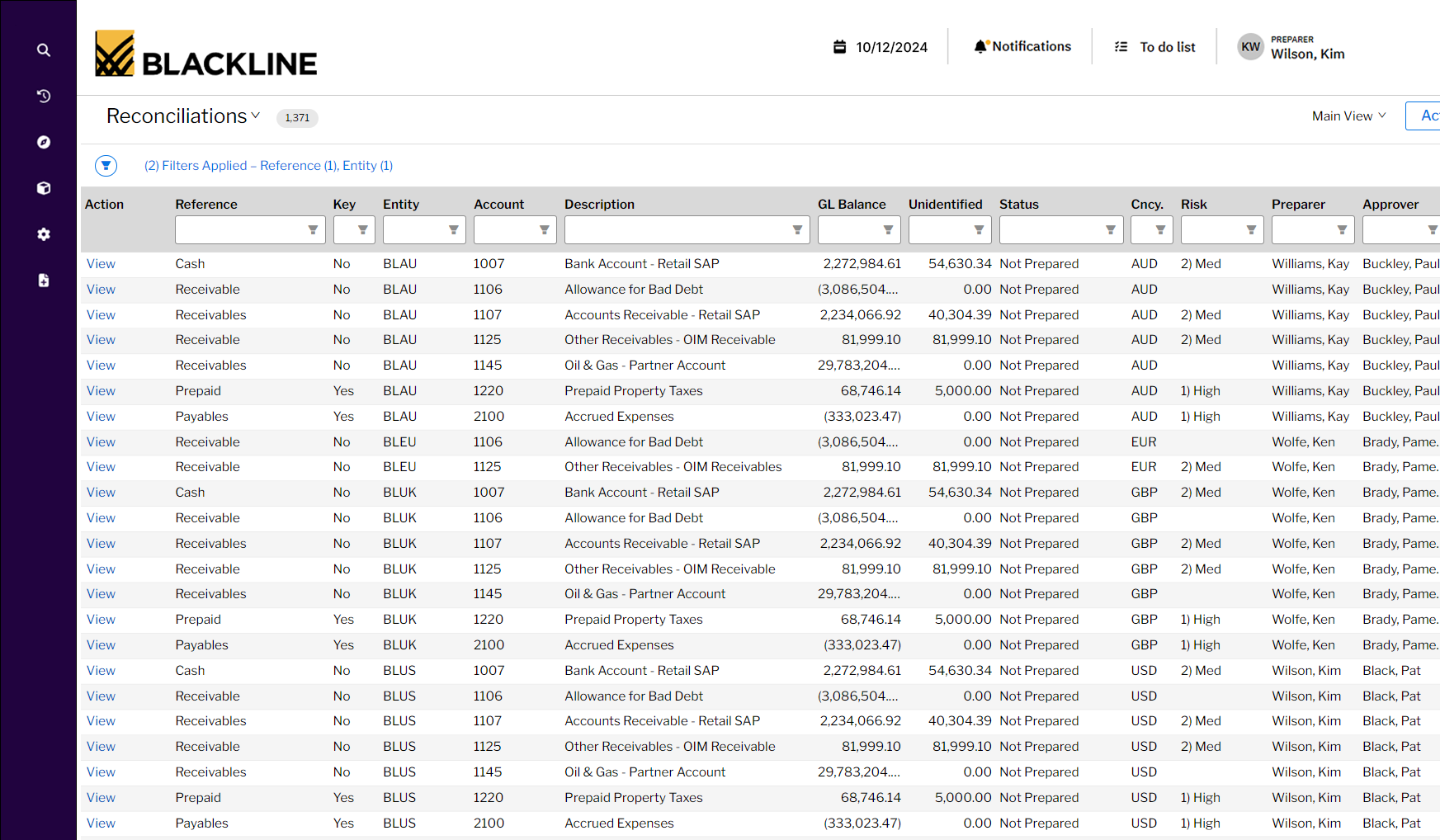Click the BlackLine logo
1440x840 pixels.
point(205,54)
